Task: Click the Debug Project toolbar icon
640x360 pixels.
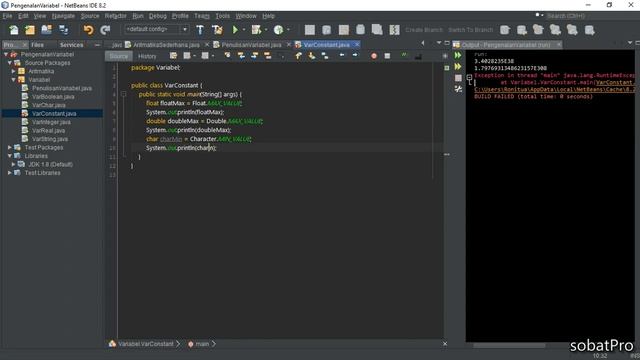Action: tap(256, 30)
